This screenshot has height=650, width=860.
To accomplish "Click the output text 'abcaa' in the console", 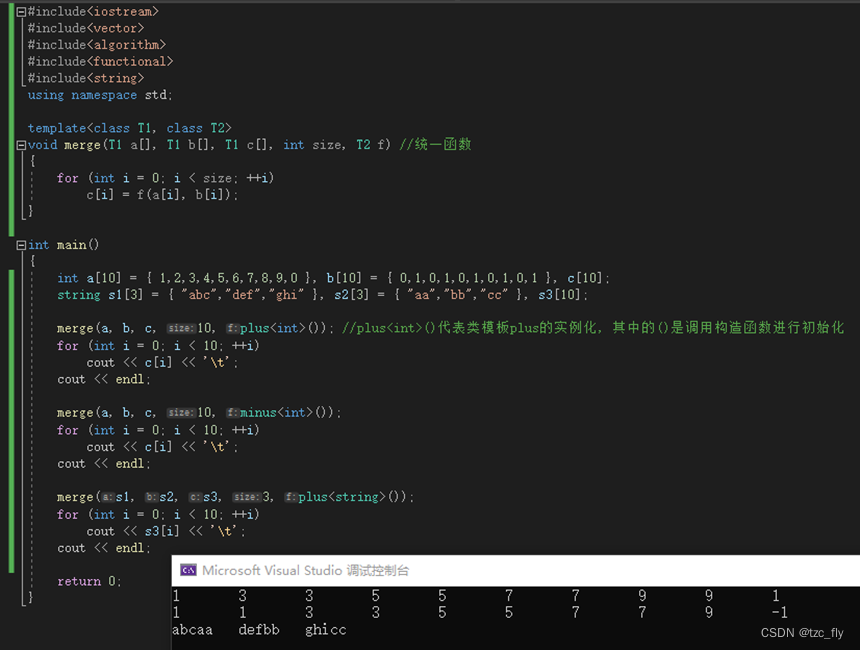I will click(191, 630).
